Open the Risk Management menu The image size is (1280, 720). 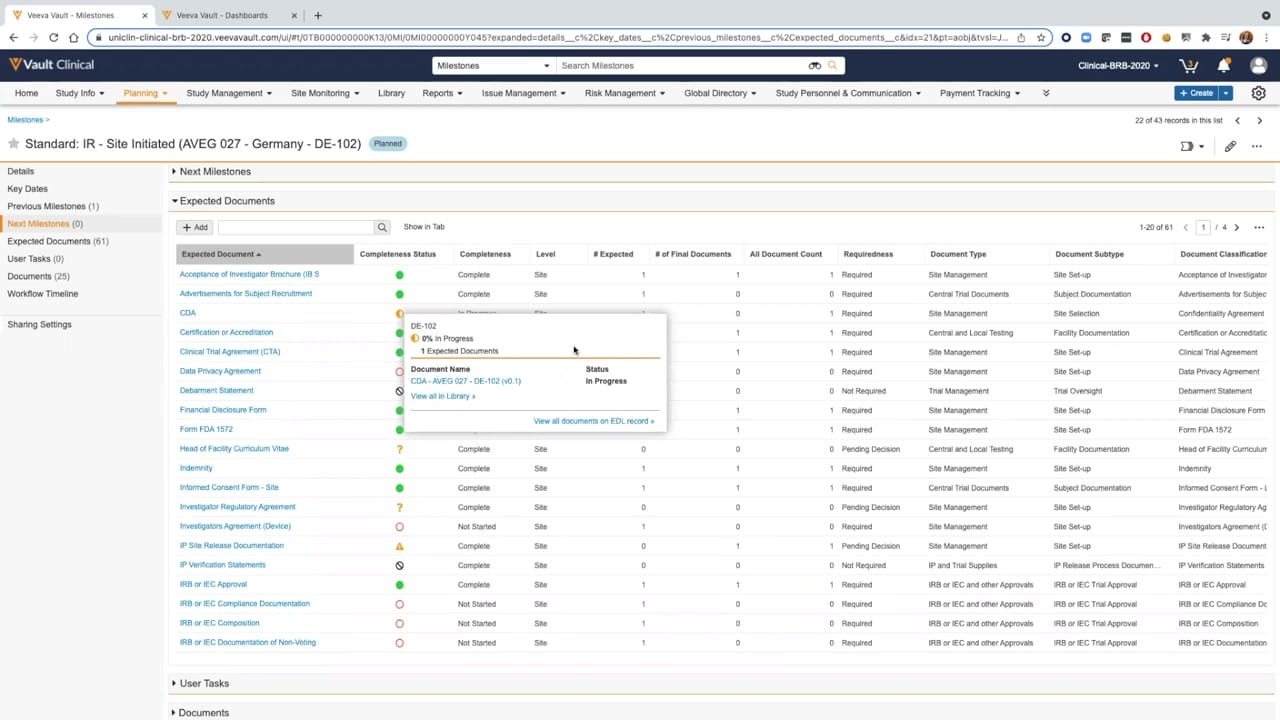pos(626,93)
